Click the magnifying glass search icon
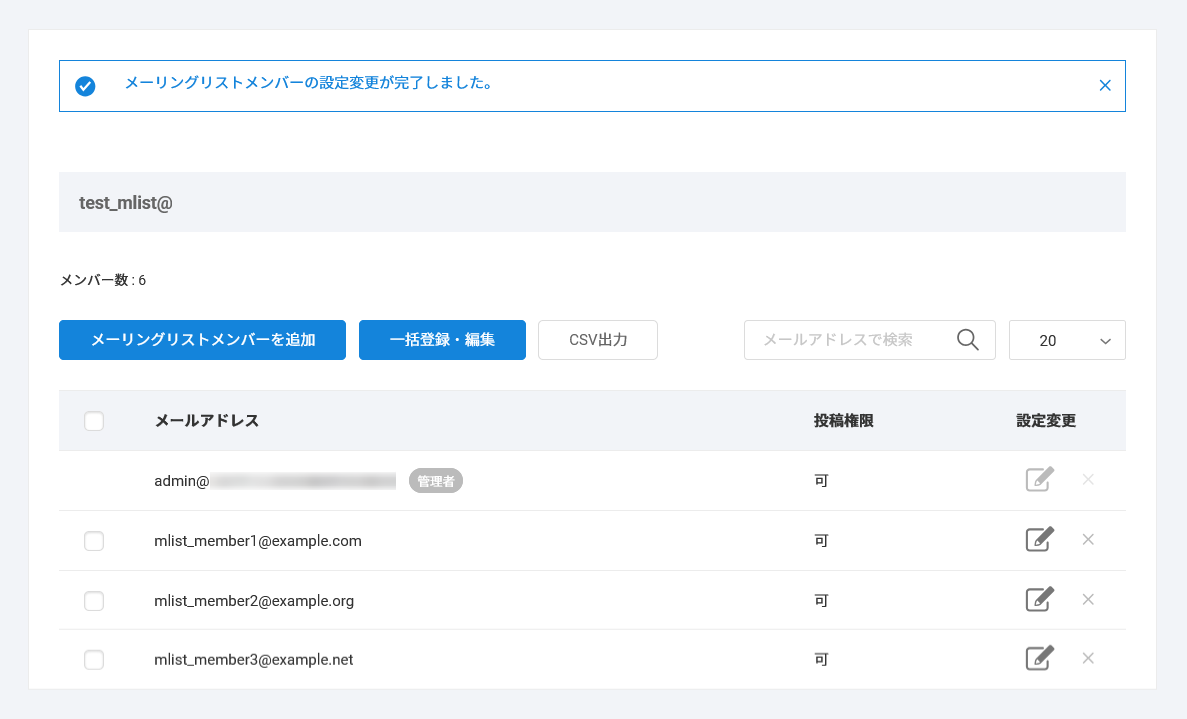 (x=967, y=340)
